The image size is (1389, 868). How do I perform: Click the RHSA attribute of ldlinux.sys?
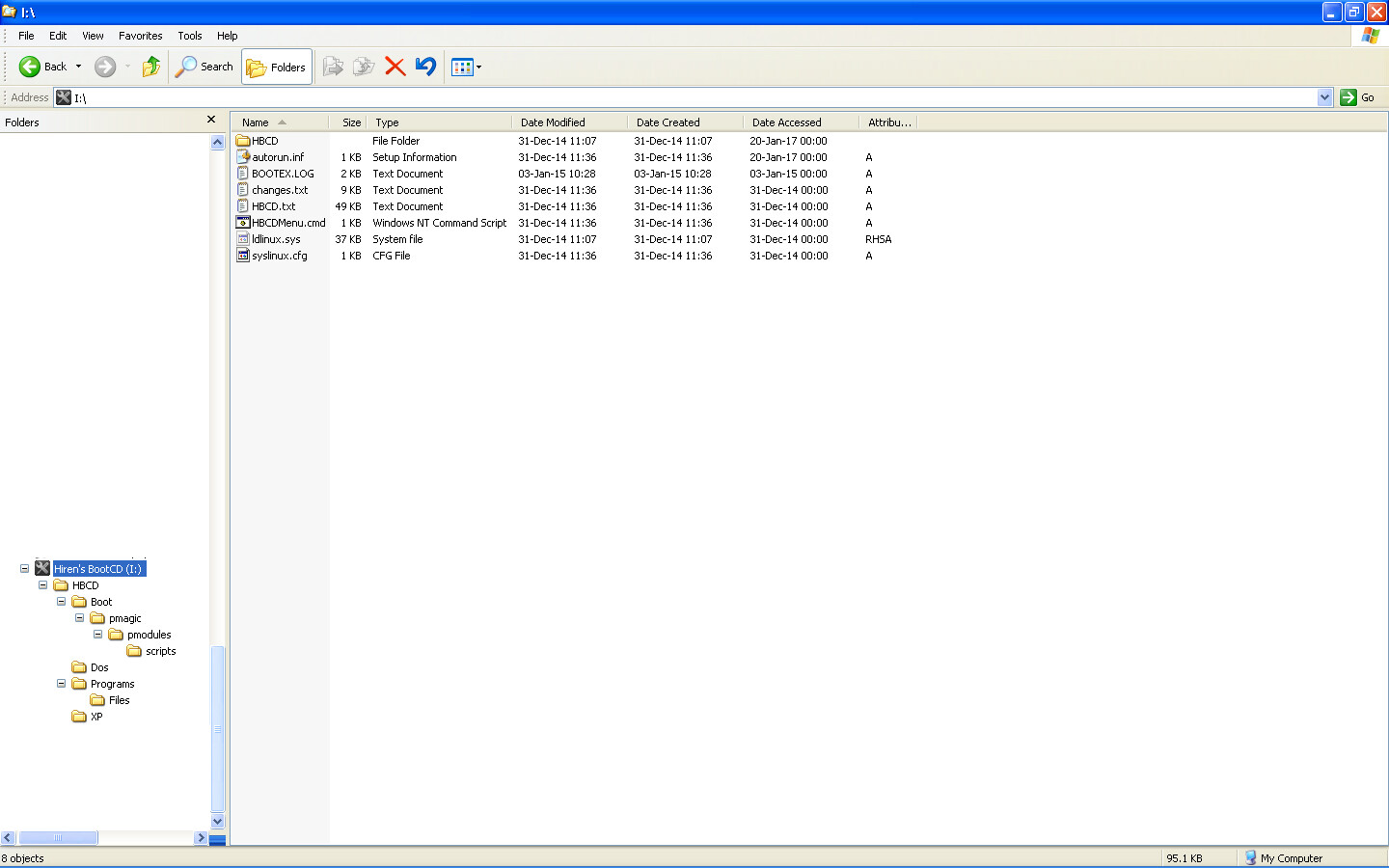coord(879,239)
